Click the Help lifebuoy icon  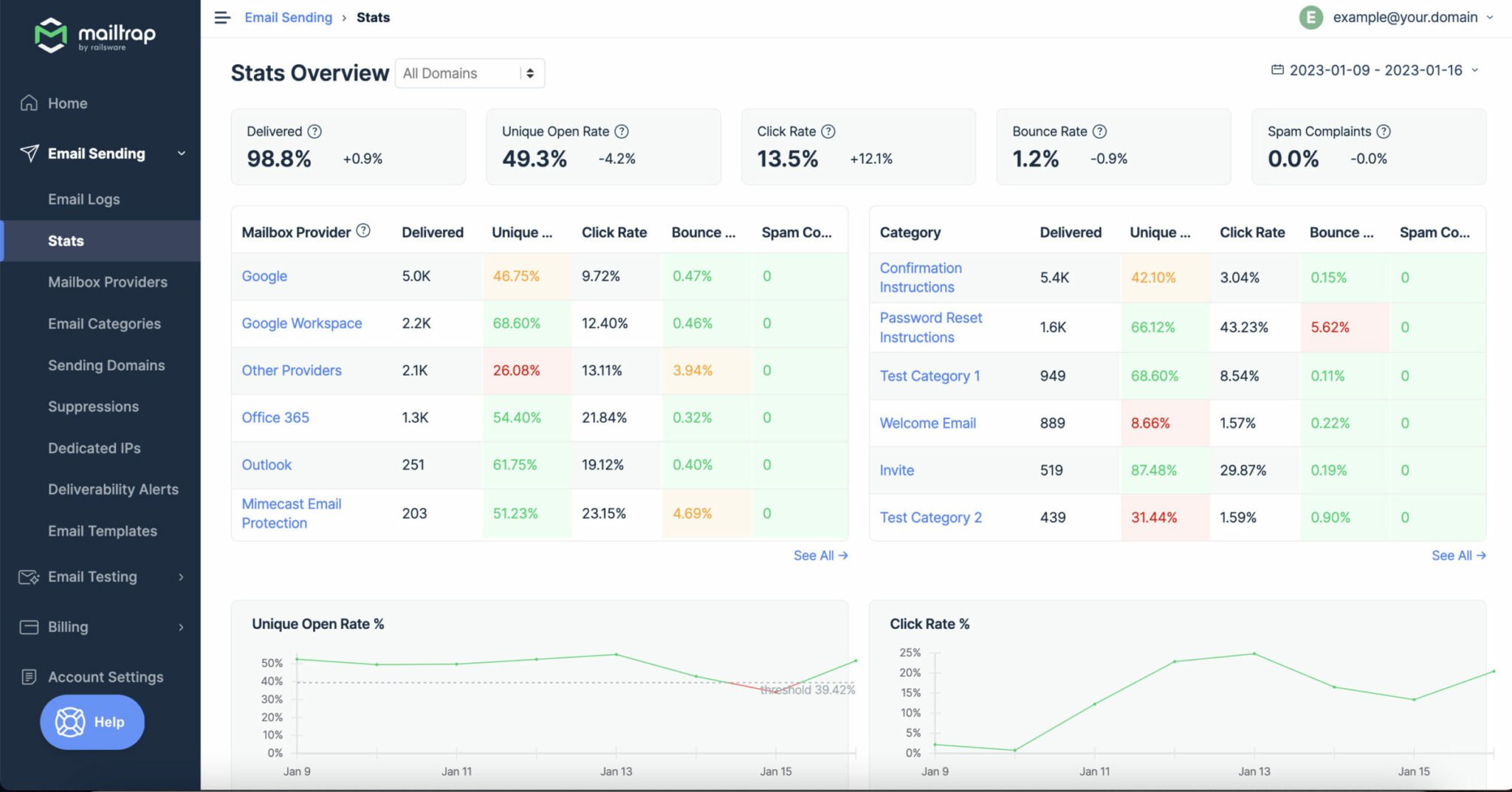point(70,722)
